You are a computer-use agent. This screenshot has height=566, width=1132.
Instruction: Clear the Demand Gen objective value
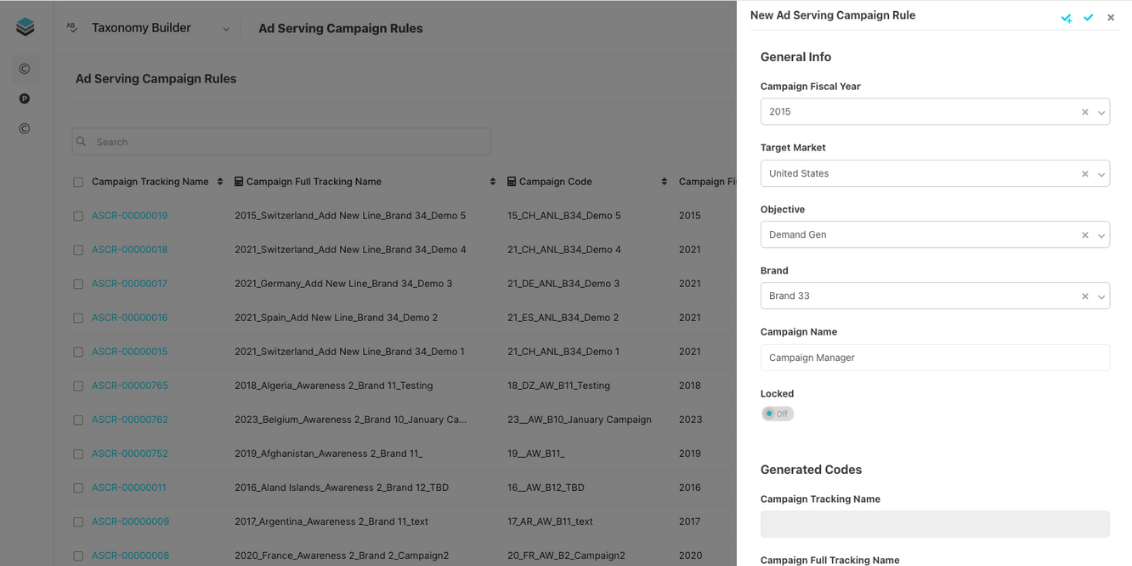(1085, 236)
